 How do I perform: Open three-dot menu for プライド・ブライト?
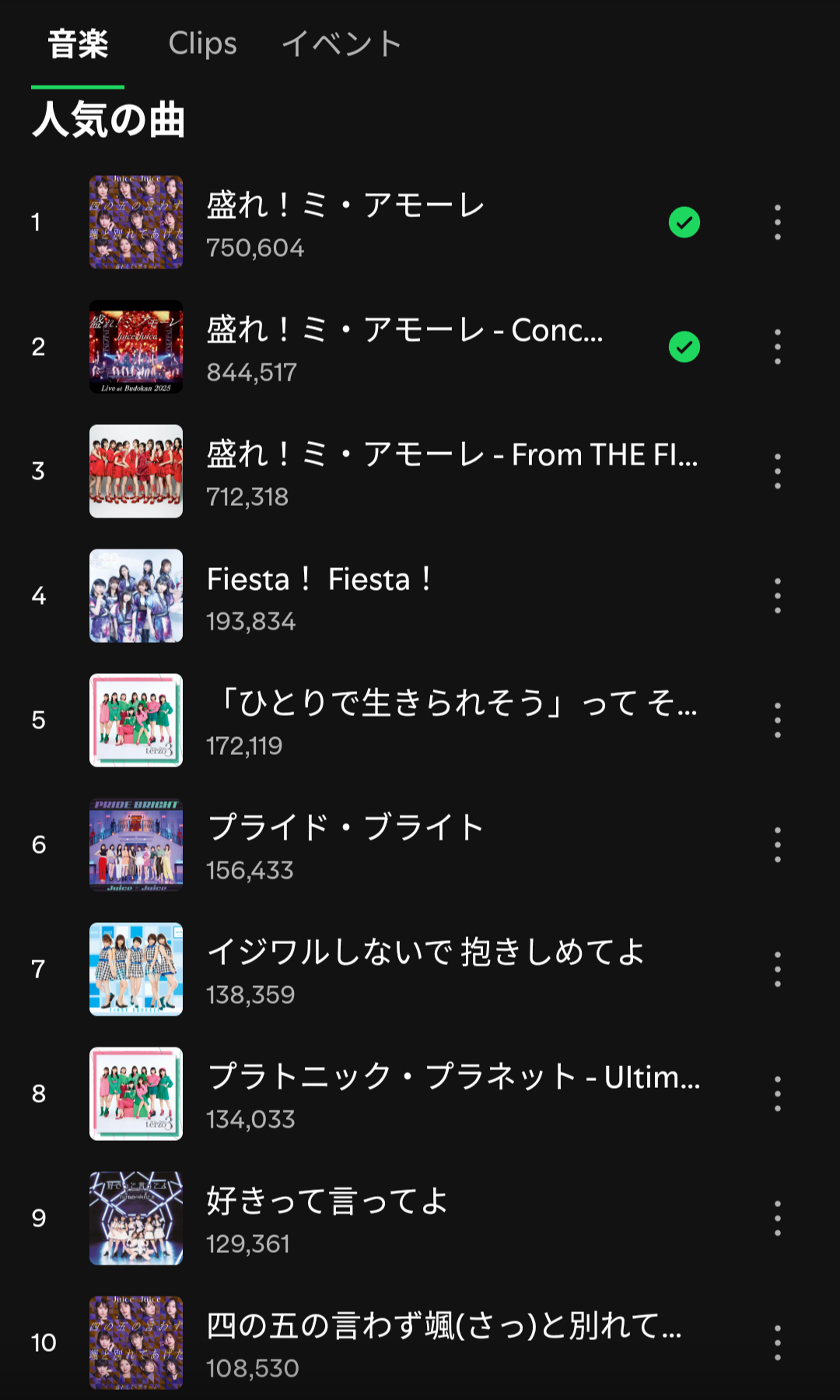777,844
